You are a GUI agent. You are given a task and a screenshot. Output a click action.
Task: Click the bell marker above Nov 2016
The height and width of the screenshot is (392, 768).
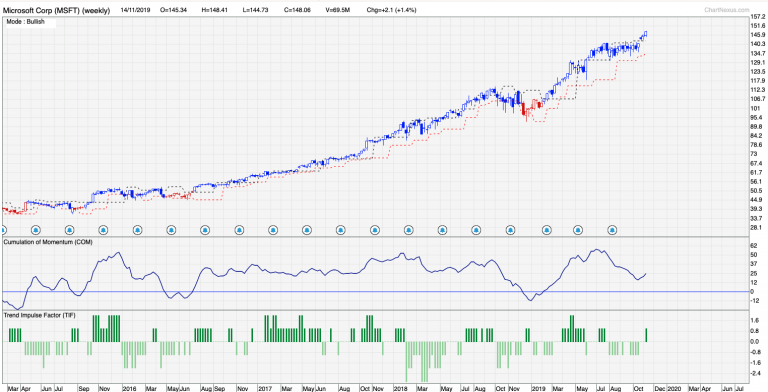tap(239, 229)
